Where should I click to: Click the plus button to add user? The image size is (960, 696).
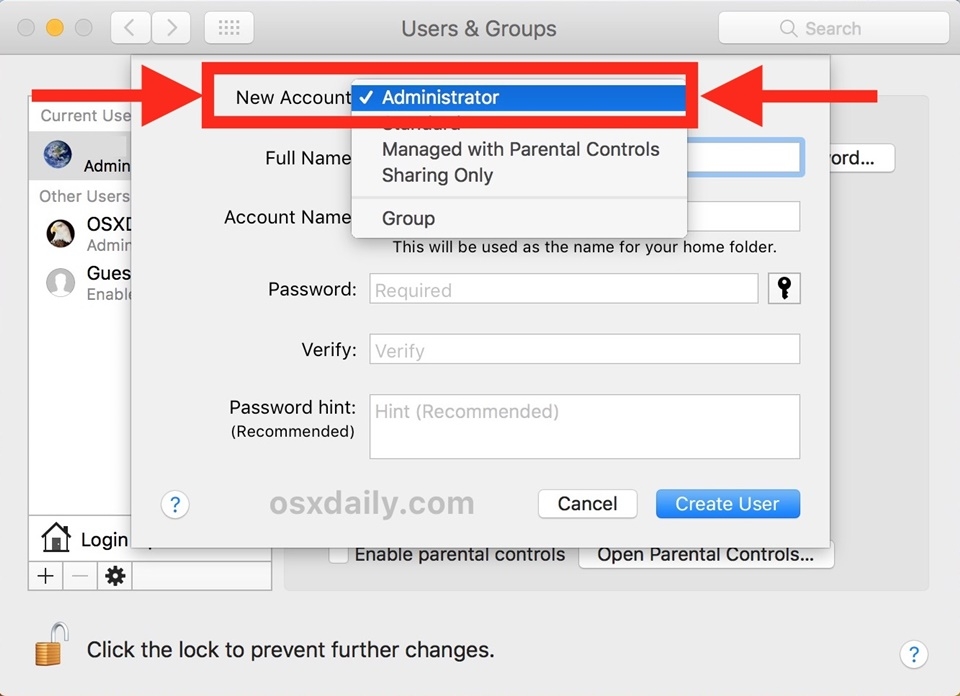pos(45,576)
